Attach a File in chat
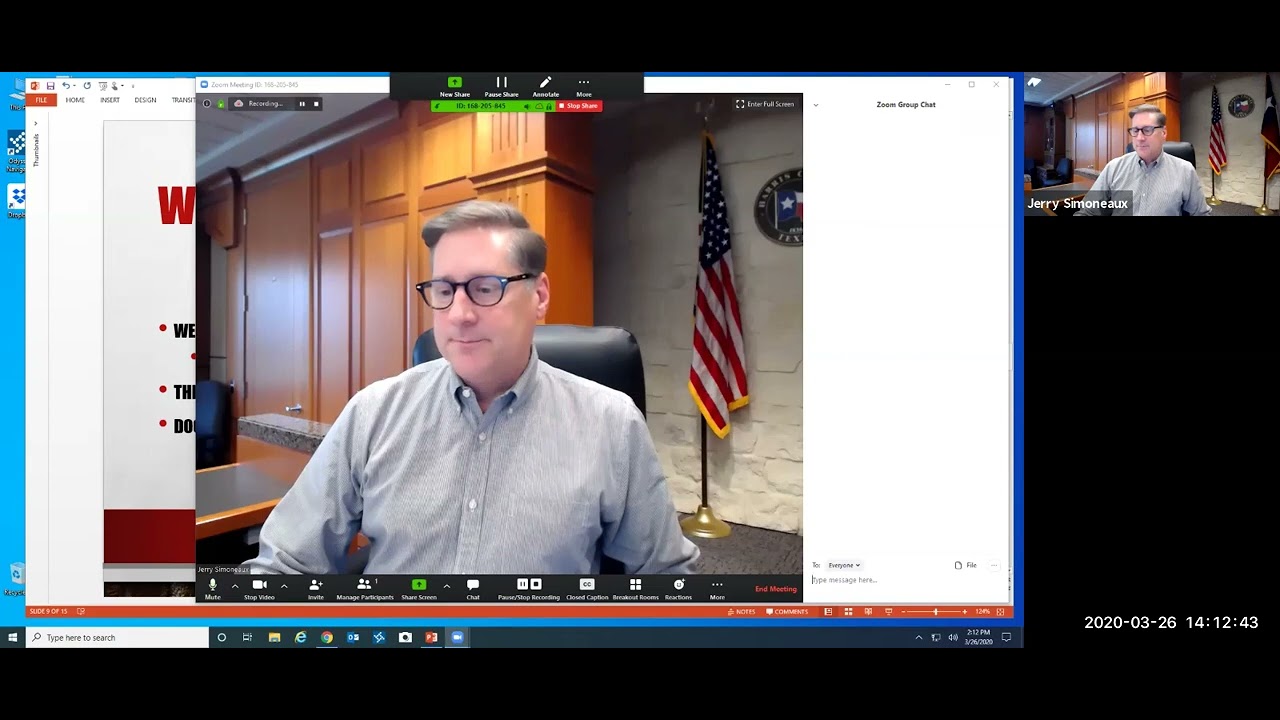1280x720 pixels. pyautogui.click(x=966, y=565)
